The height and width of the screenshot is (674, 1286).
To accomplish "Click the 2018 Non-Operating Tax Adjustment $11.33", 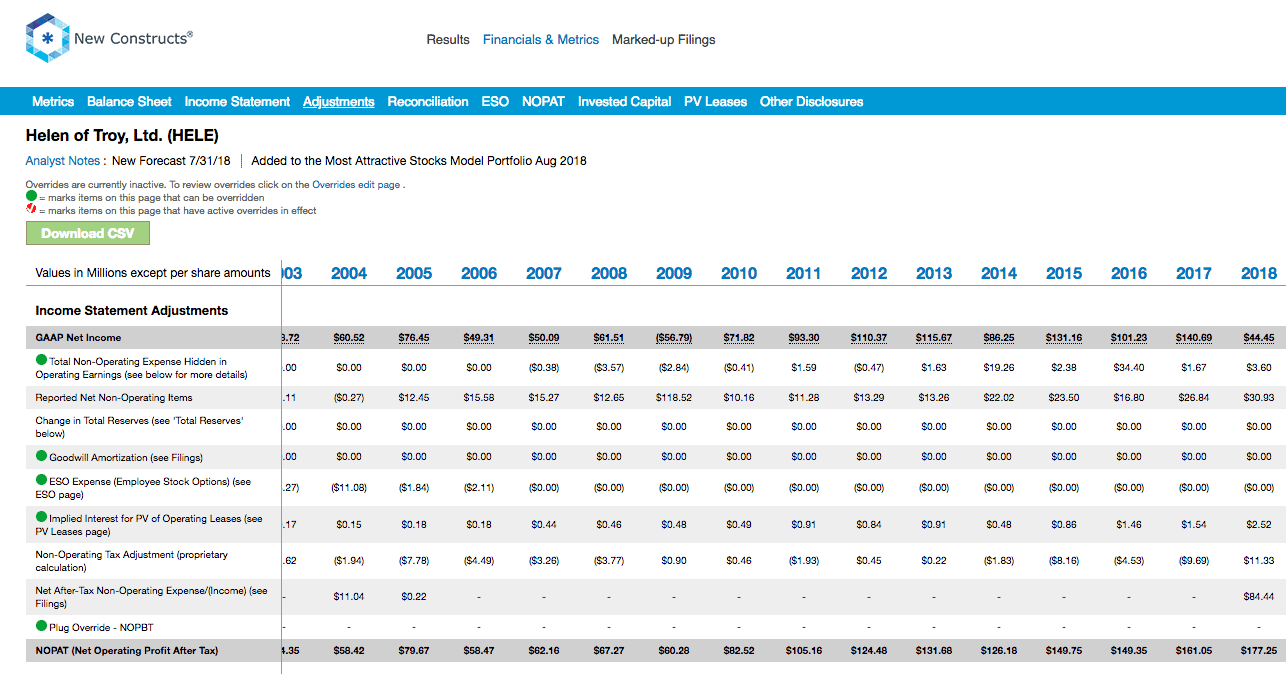I will coord(1258,561).
